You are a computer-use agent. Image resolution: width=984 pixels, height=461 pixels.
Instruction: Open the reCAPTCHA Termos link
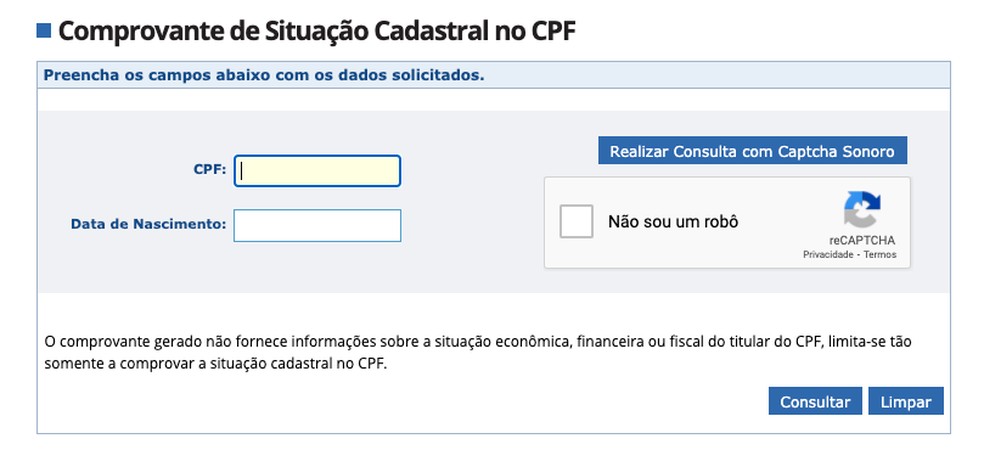coord(880,255)
